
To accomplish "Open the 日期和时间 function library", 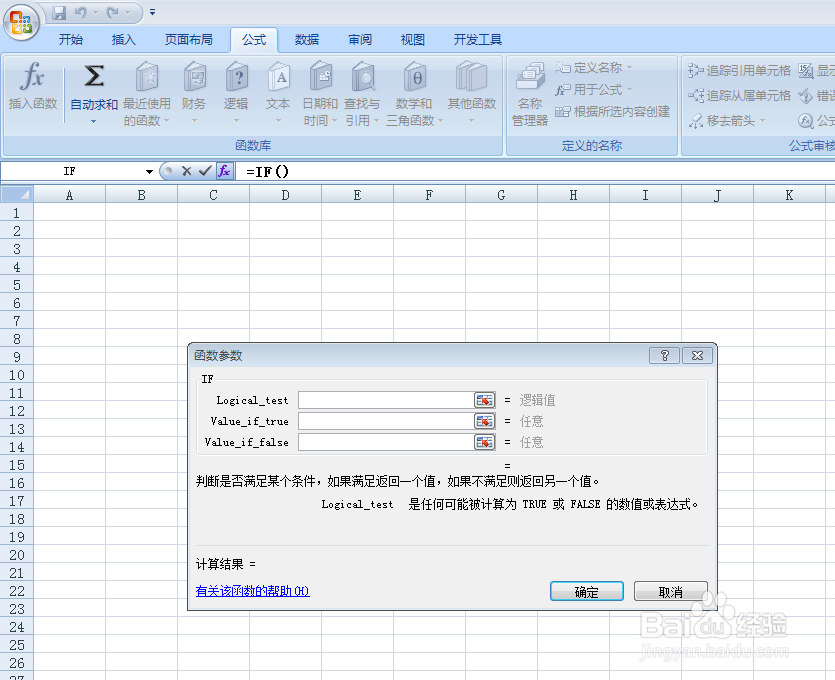I will click(x=320, y=94).
